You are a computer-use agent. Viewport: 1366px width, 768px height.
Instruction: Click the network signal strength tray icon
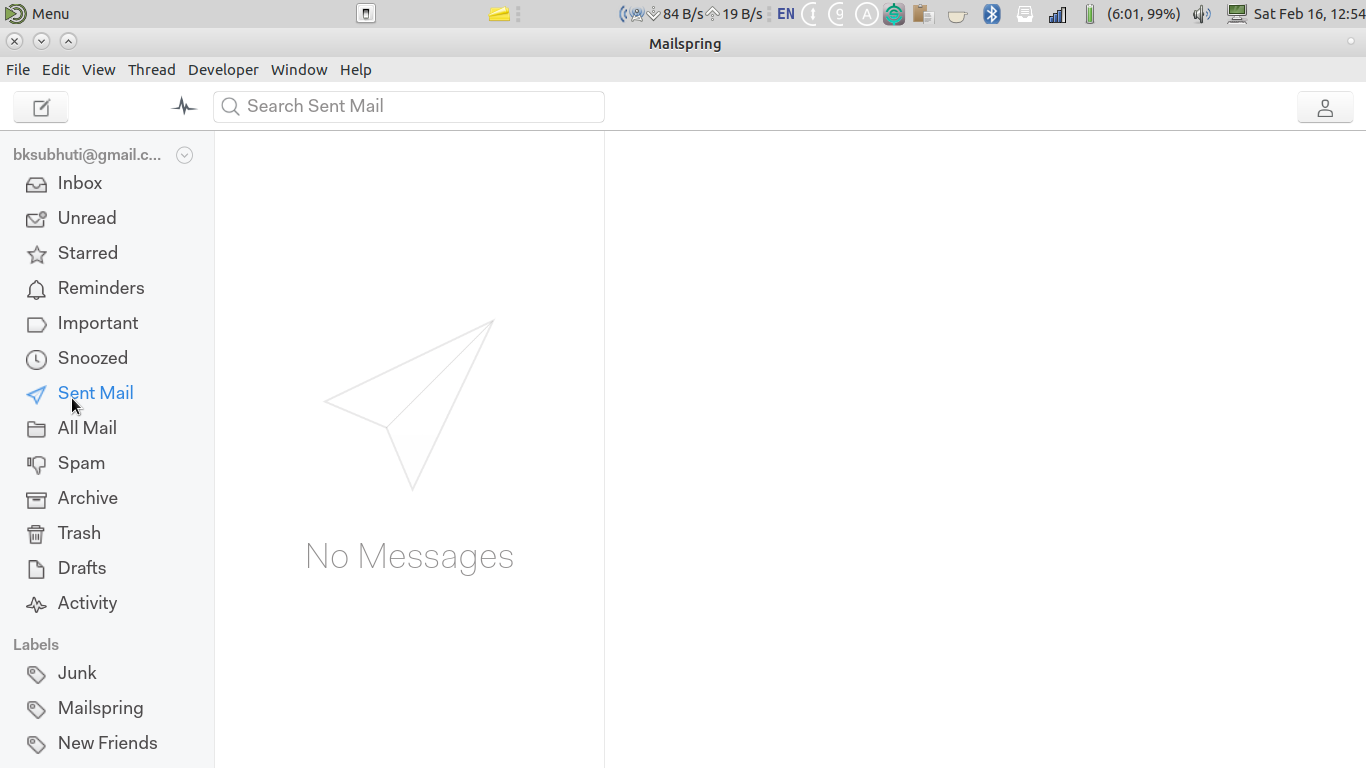point(1057,14)
